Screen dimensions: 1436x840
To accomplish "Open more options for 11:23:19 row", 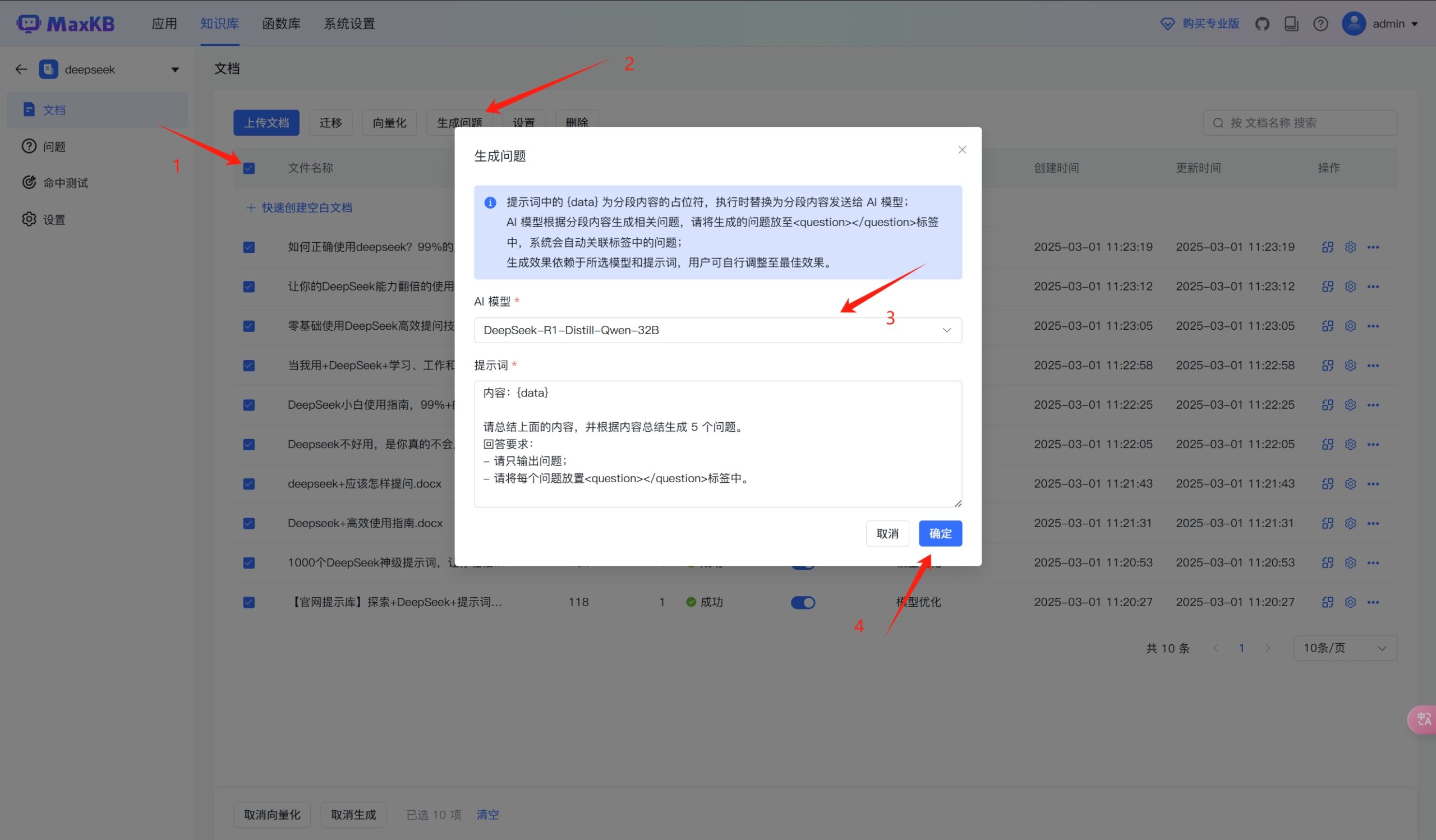I will (1373, 247).
